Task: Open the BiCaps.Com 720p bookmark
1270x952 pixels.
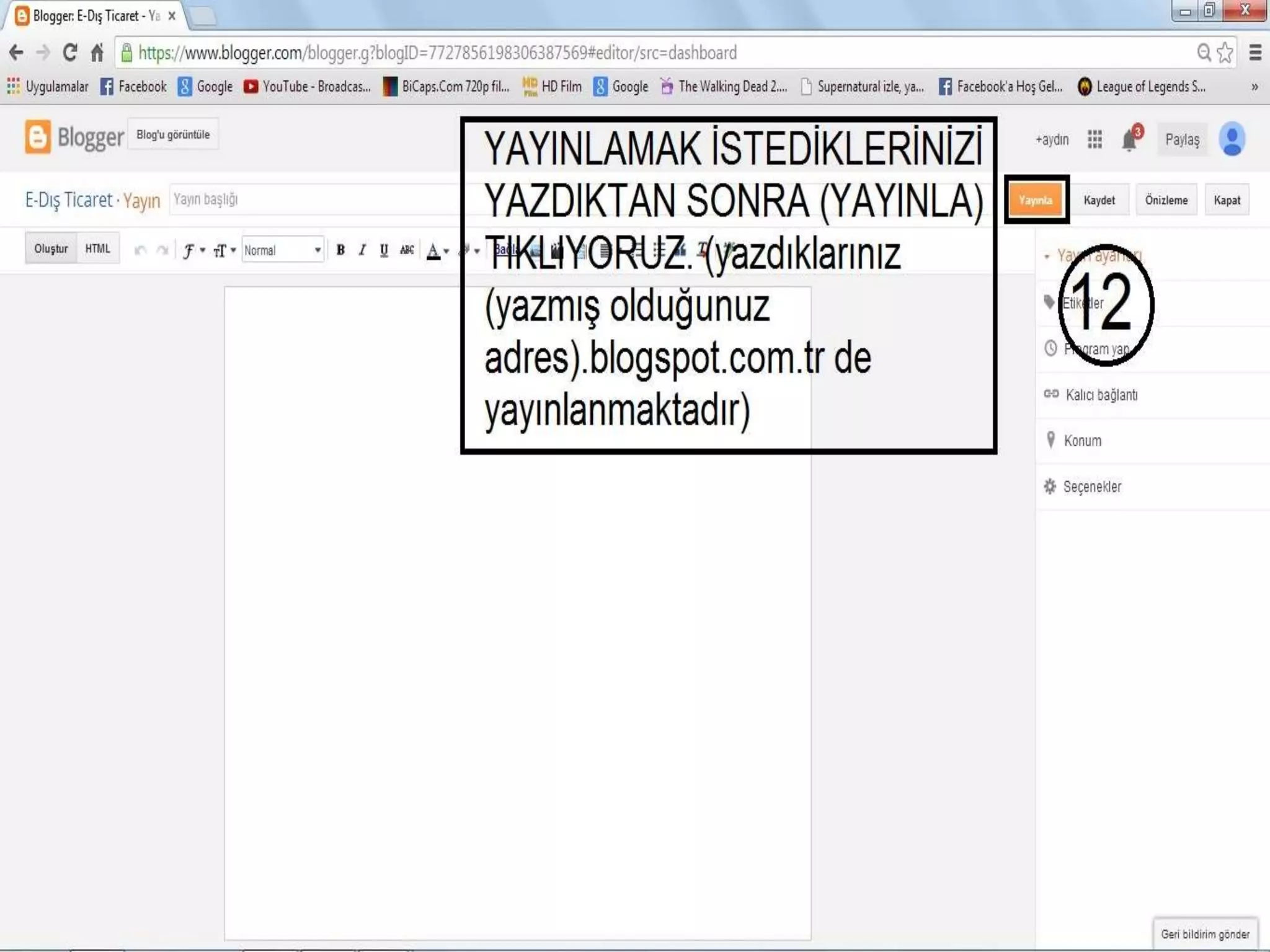Action: [446, 87]
